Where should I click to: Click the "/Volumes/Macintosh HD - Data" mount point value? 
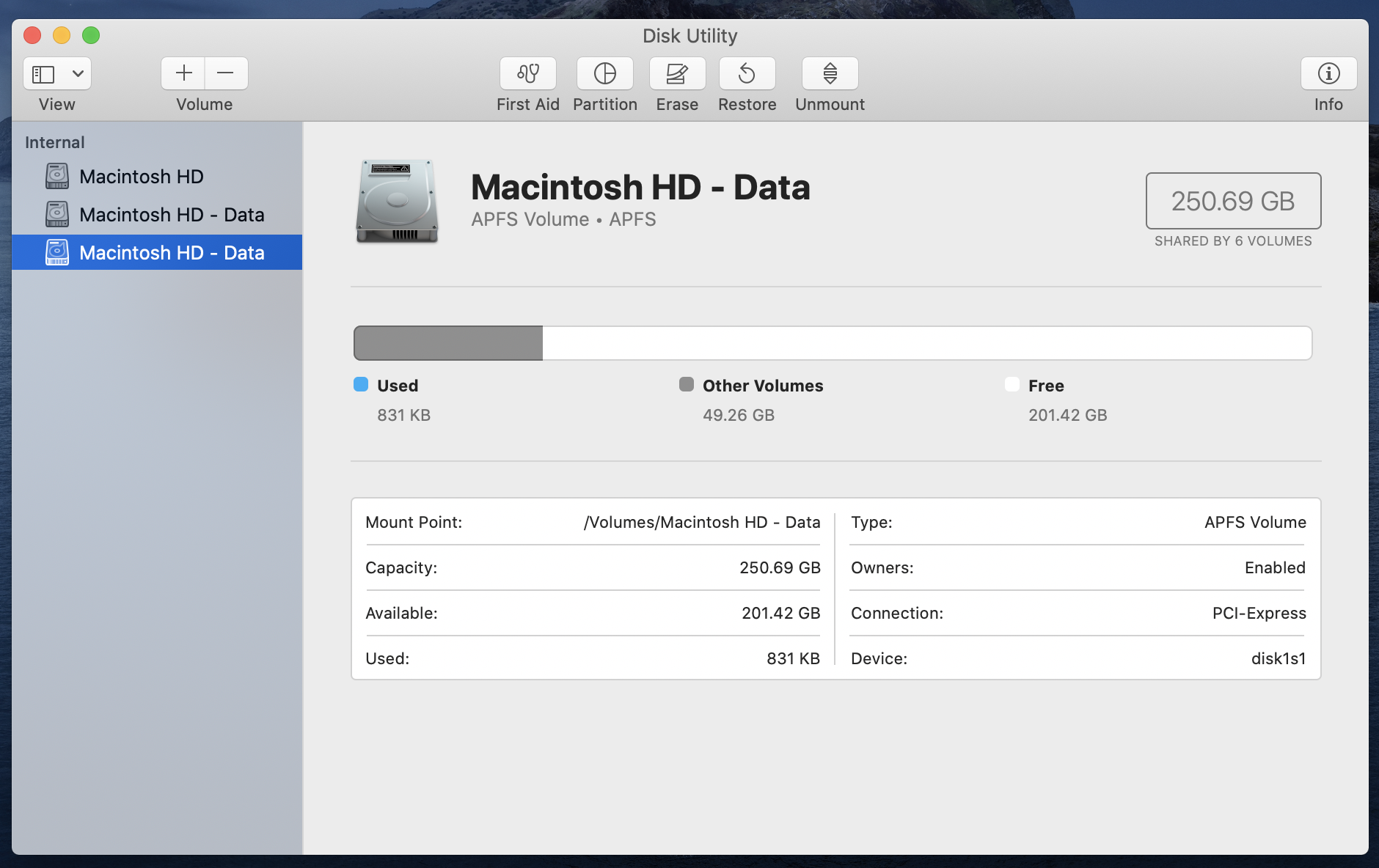[702, 522]
